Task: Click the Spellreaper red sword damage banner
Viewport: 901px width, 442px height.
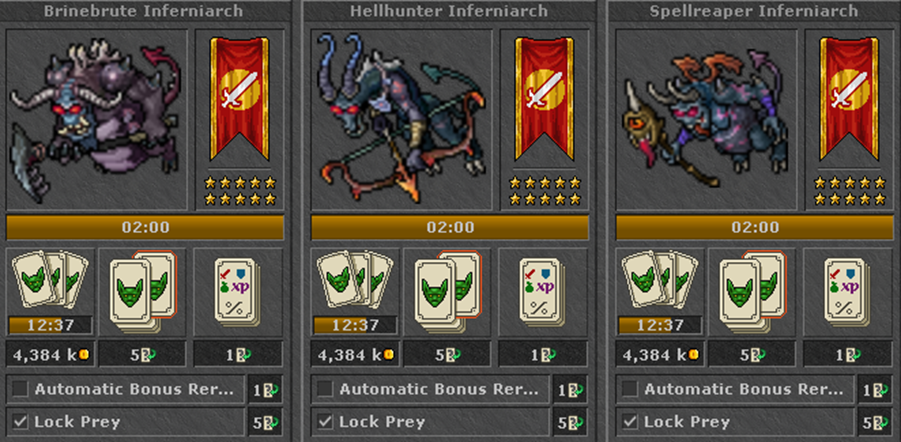Action: click(x=849, y=98)
